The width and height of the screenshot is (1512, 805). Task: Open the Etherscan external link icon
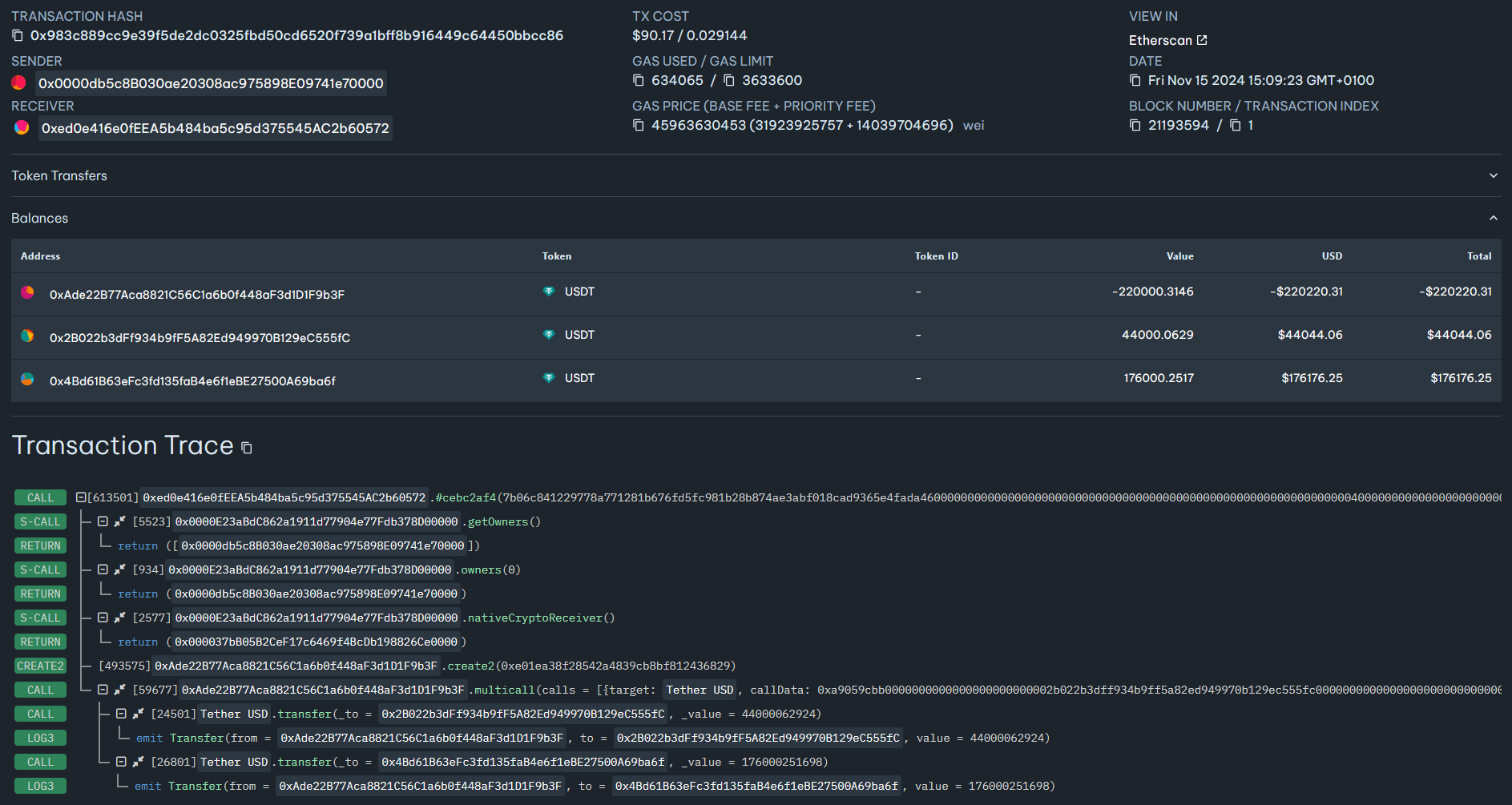(1202, 40)
